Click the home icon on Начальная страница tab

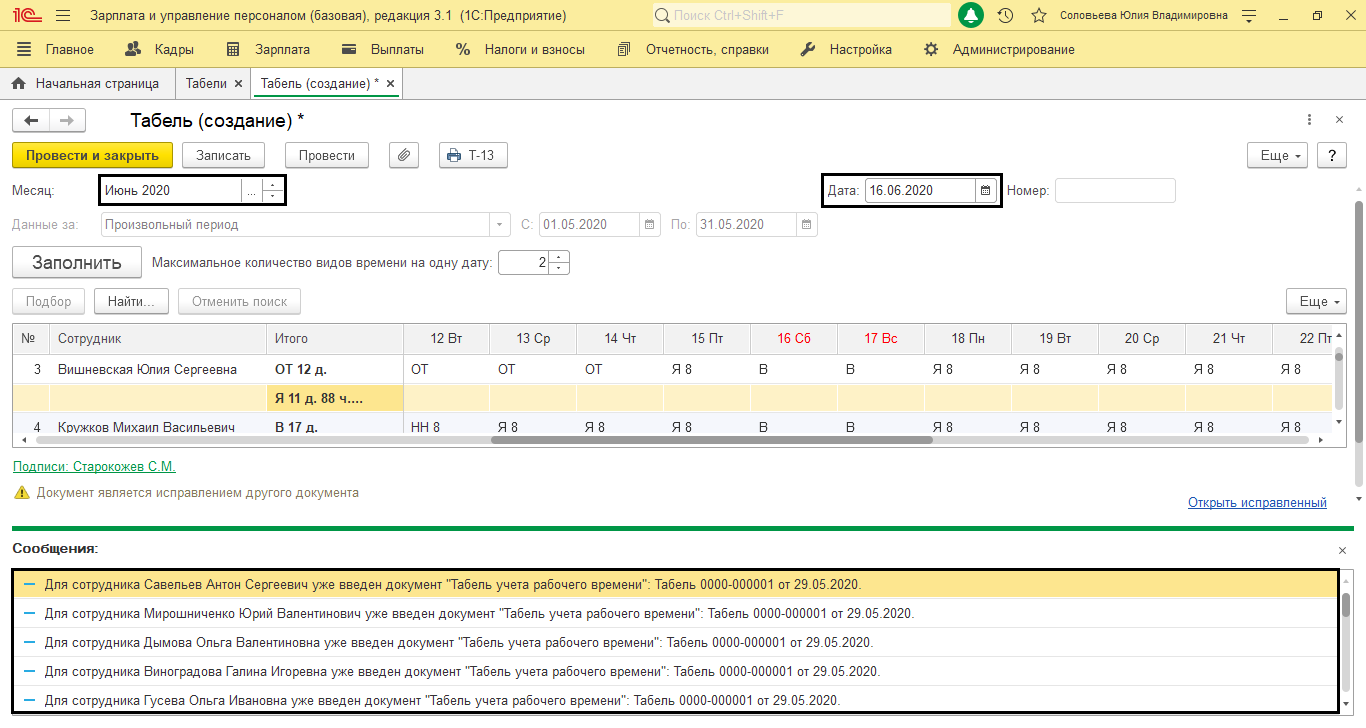pyautogui.click(x=18, y=84)
